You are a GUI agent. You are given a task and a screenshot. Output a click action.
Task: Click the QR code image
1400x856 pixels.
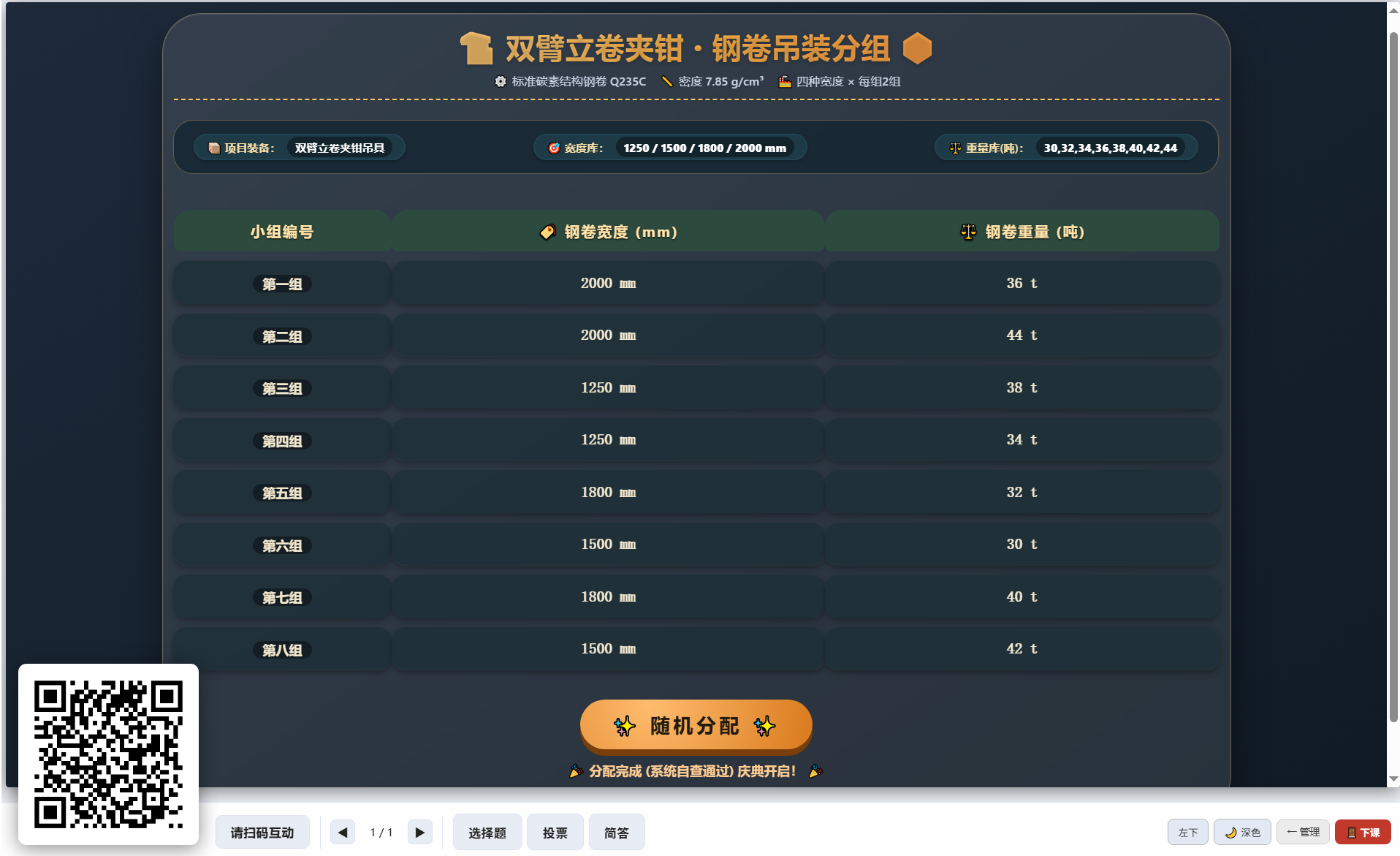click(108, 754)
